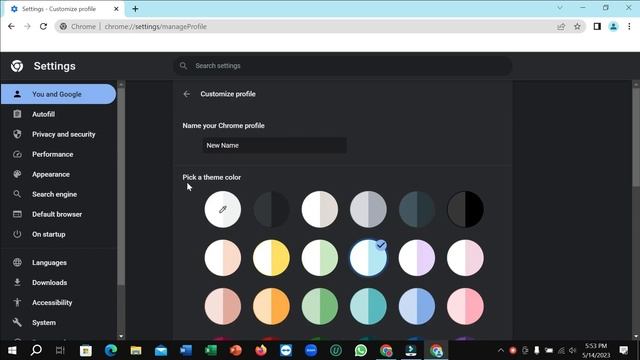Viewport: 640px width, 360px height.
Task: Open WhatsApp from the taskbar
Action: point(361,351)
